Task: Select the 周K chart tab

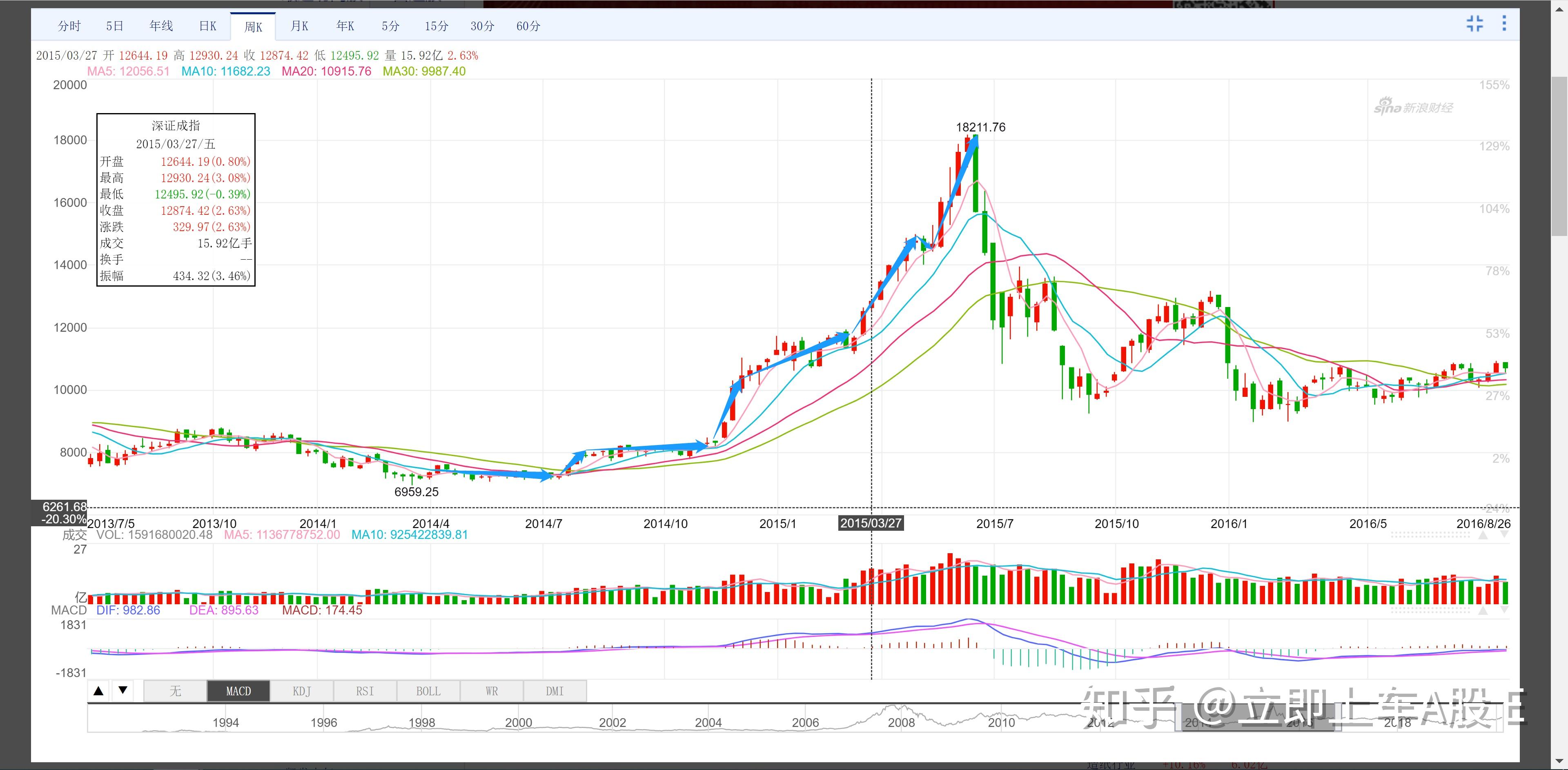Action: [x=253, y=27]
